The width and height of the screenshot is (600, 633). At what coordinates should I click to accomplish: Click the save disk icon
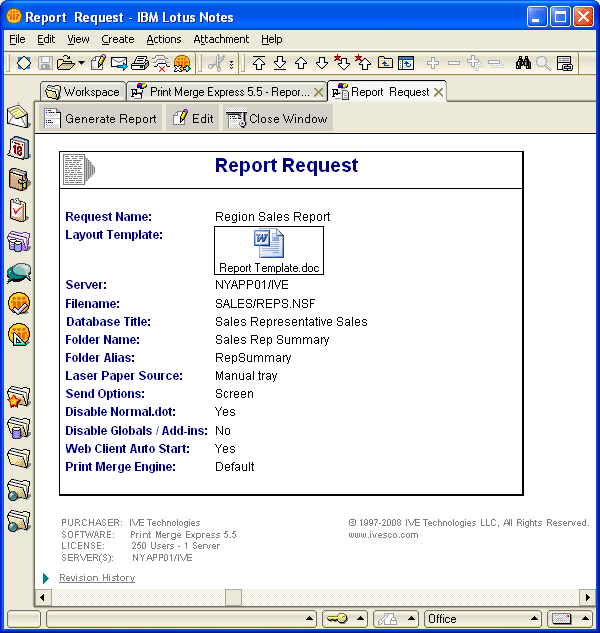[x=46, y=63]
